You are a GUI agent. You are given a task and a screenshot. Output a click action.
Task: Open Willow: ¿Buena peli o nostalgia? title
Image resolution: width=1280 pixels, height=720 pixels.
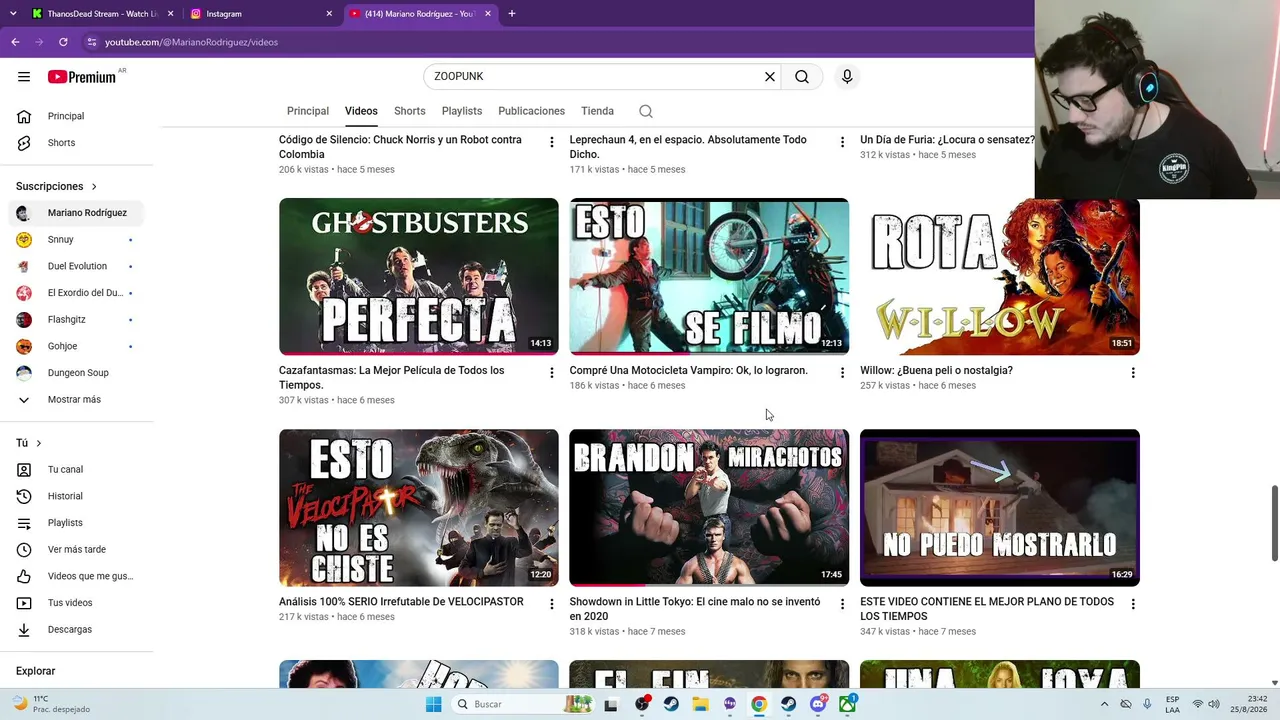[x=936, y=370]
